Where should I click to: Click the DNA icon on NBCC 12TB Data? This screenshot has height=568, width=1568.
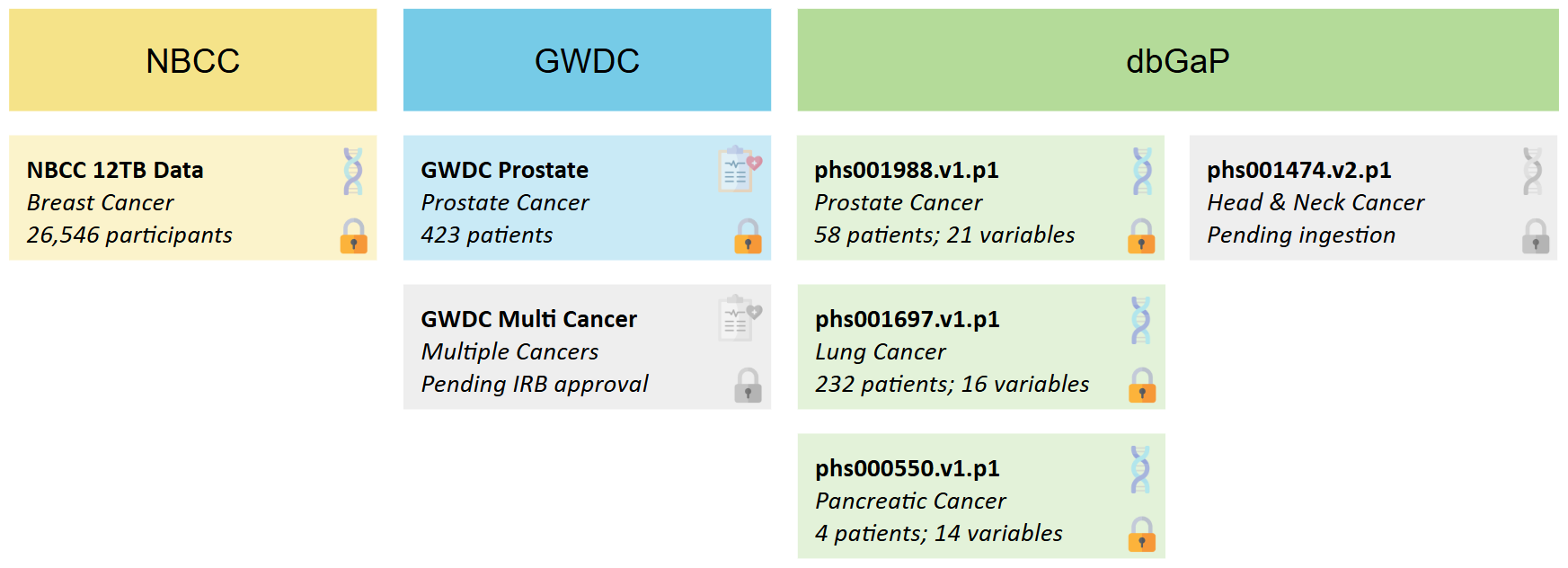353,171
